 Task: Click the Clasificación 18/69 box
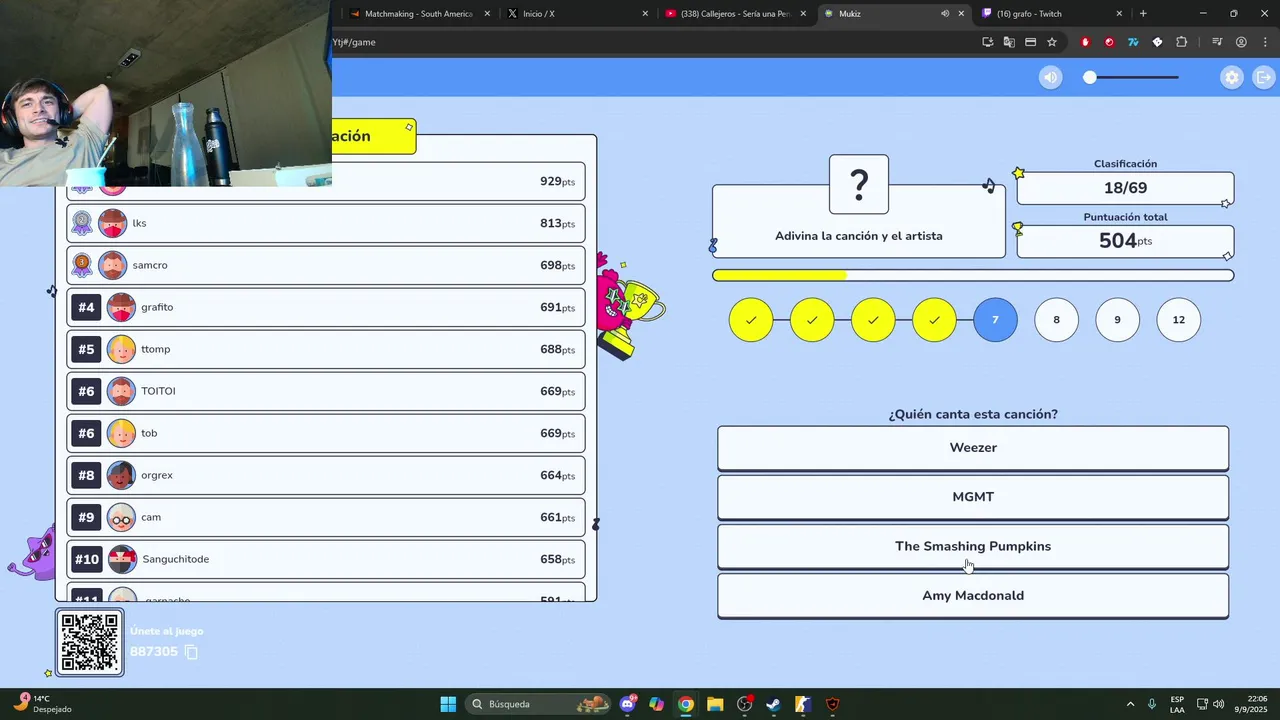[1125, 188]
